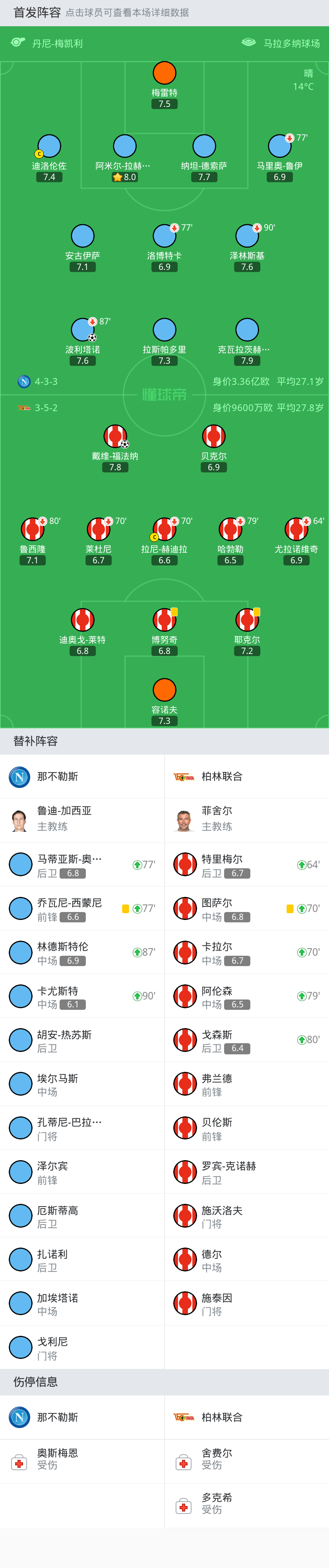
Task: Tap goalkeeper 梅雷特's orange jersey icon
Action: click(x=164, y=73)
